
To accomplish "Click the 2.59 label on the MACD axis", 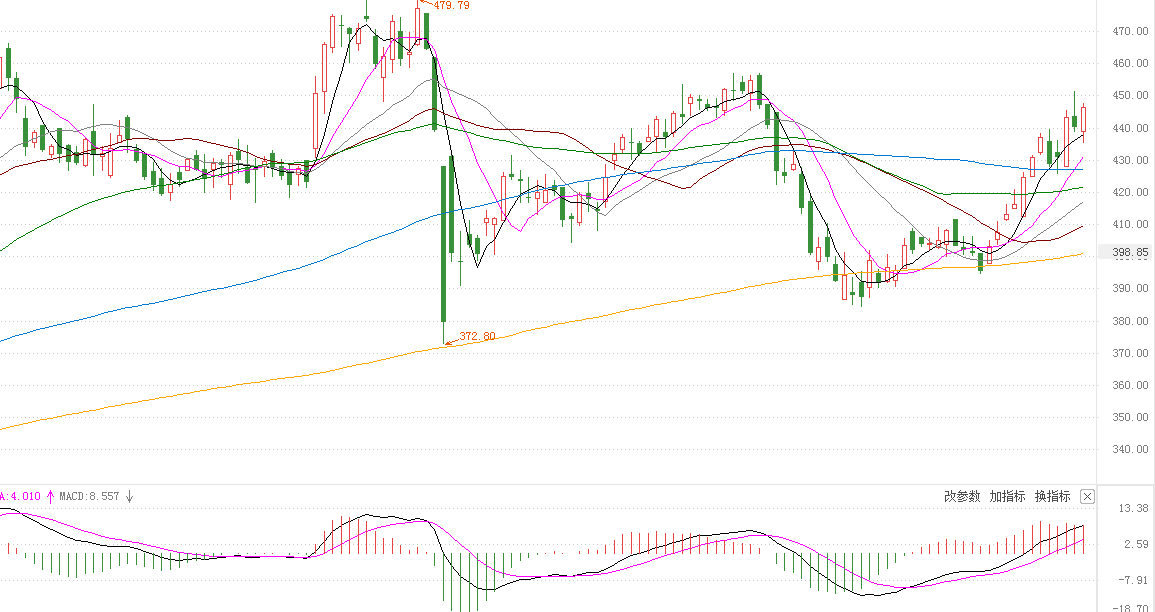I will point(1134,544).
